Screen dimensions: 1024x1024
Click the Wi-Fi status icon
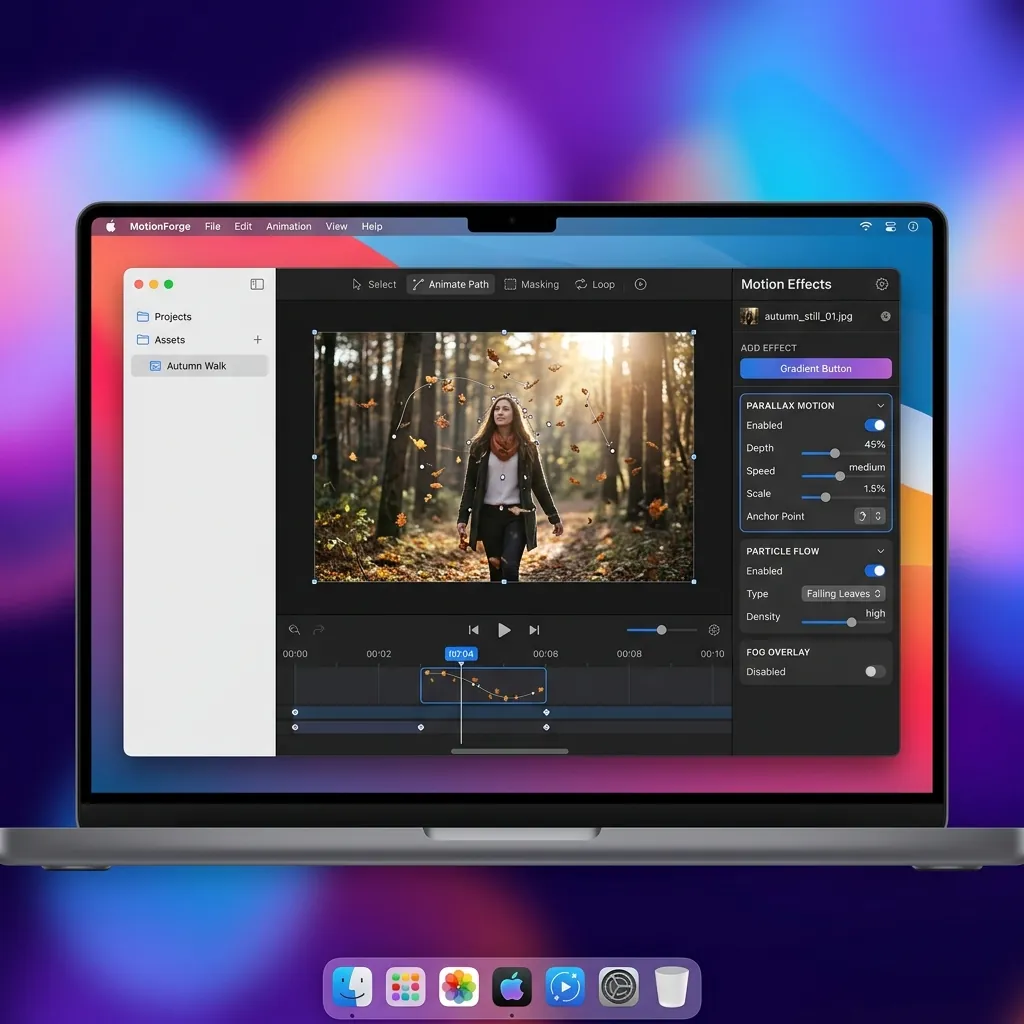coord(865,227)
